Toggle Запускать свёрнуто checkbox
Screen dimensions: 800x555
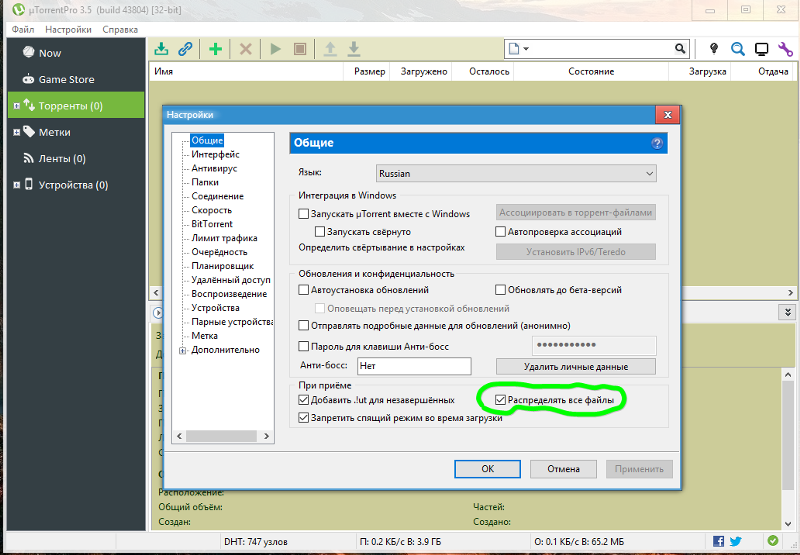point(320,232)
